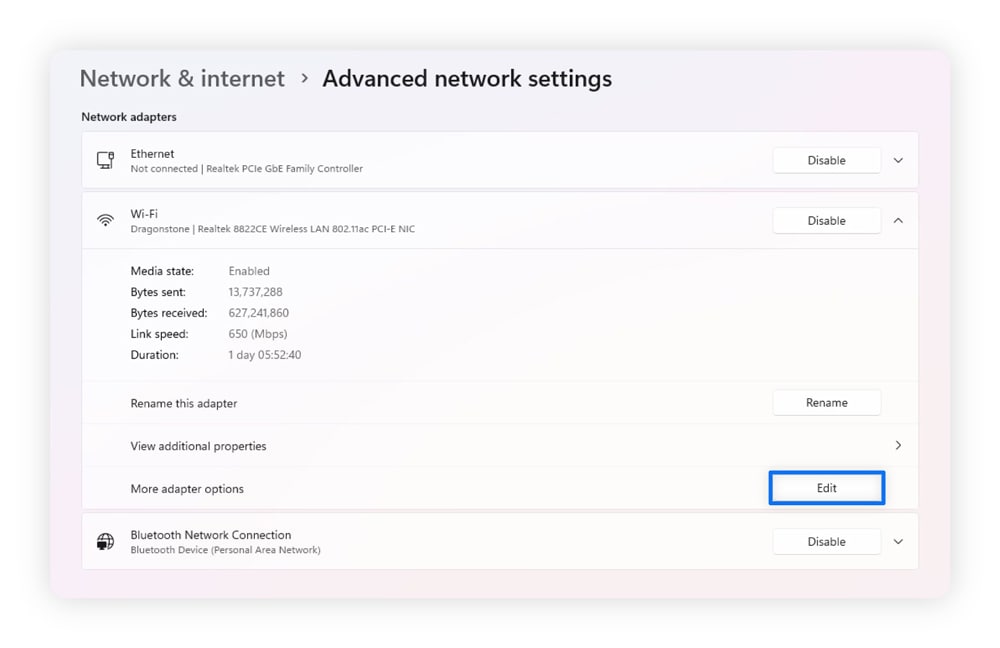Click the Network adapters heading
This screenshot has height=648, width=1000.
click(x=128, y=117)
